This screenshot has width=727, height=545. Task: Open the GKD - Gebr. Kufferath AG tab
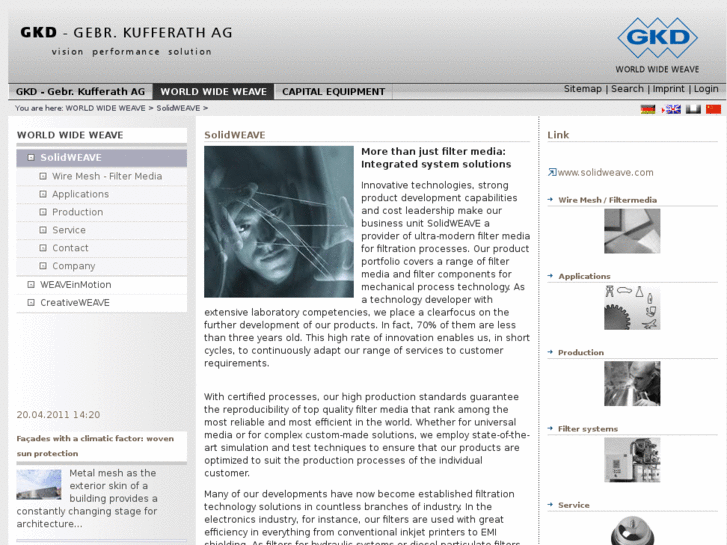pyautogui.click(x=80, y=92)
